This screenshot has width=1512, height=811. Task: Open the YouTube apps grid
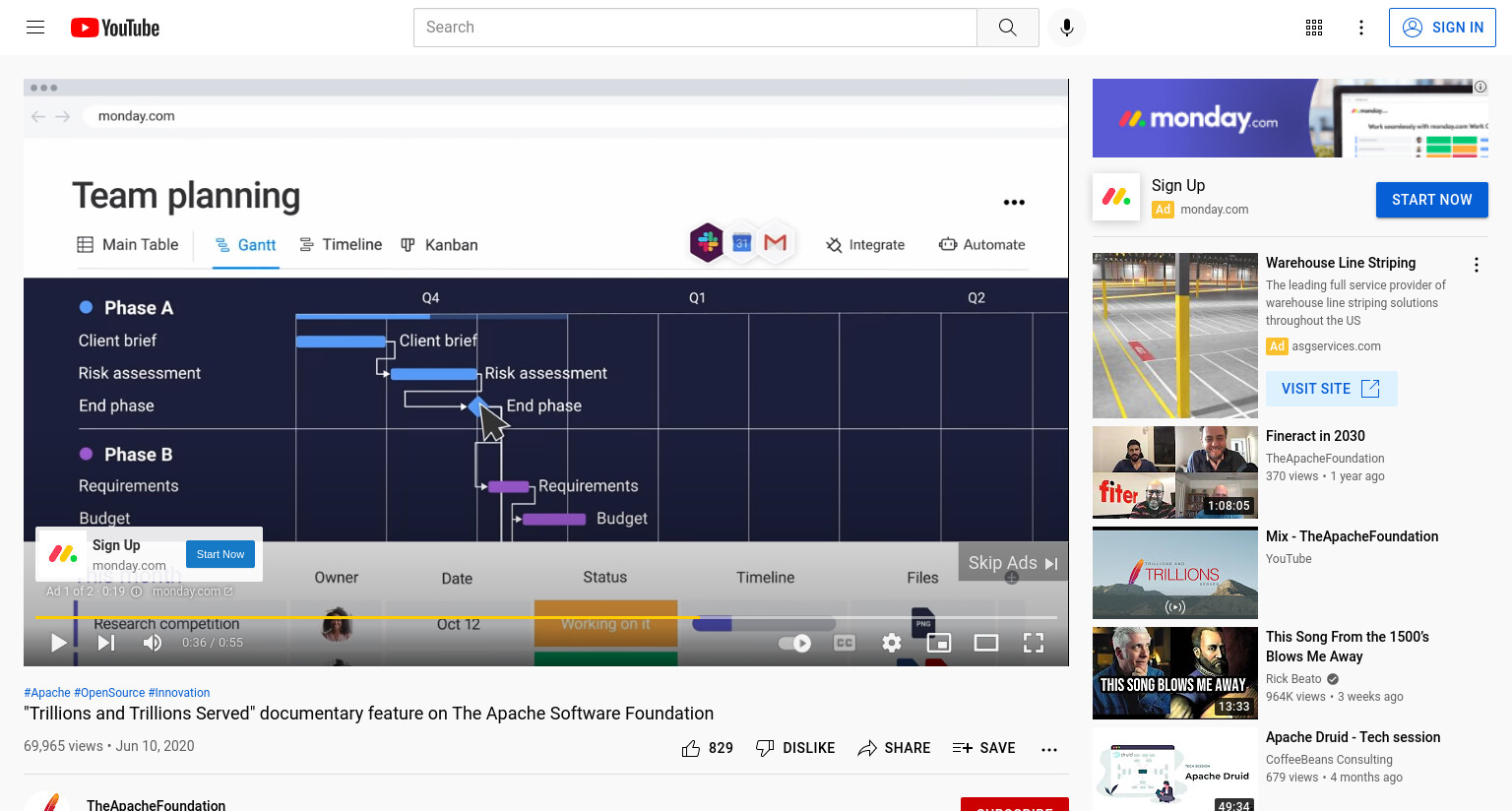pyautogui.click(x=1314, y=28)
